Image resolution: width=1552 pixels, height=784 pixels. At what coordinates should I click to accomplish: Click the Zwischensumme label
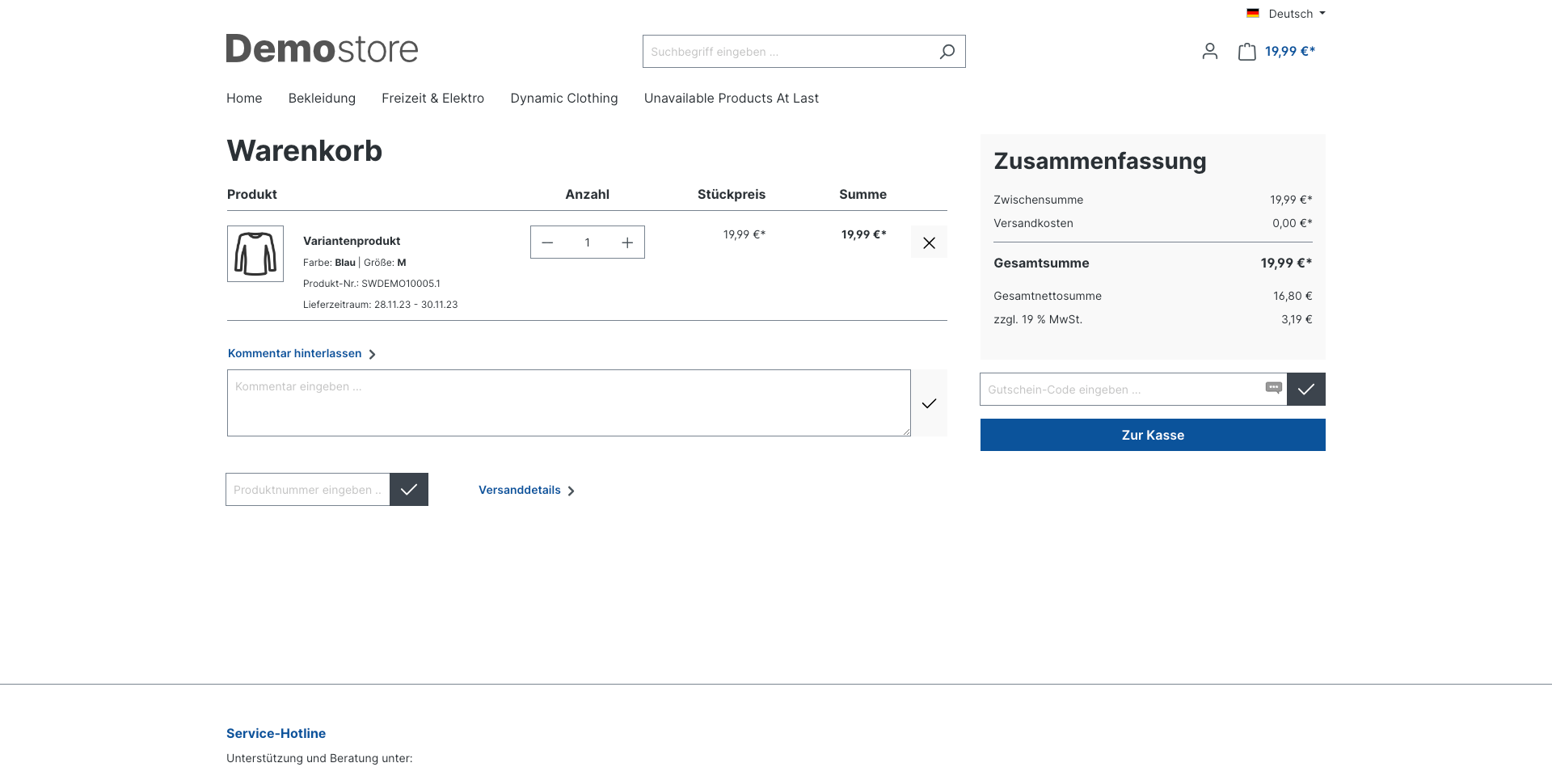tap(1039, 200)
